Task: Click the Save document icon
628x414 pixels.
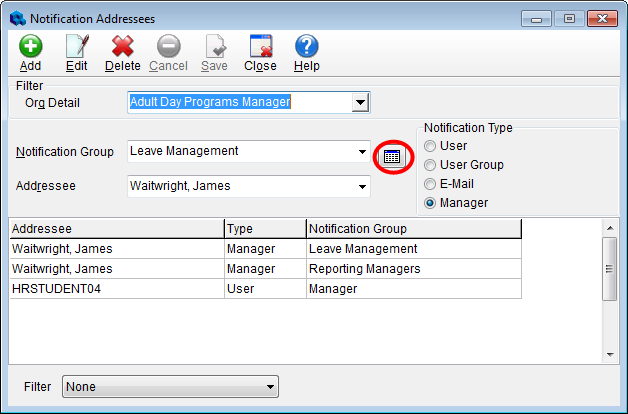Action: [214, 47]
